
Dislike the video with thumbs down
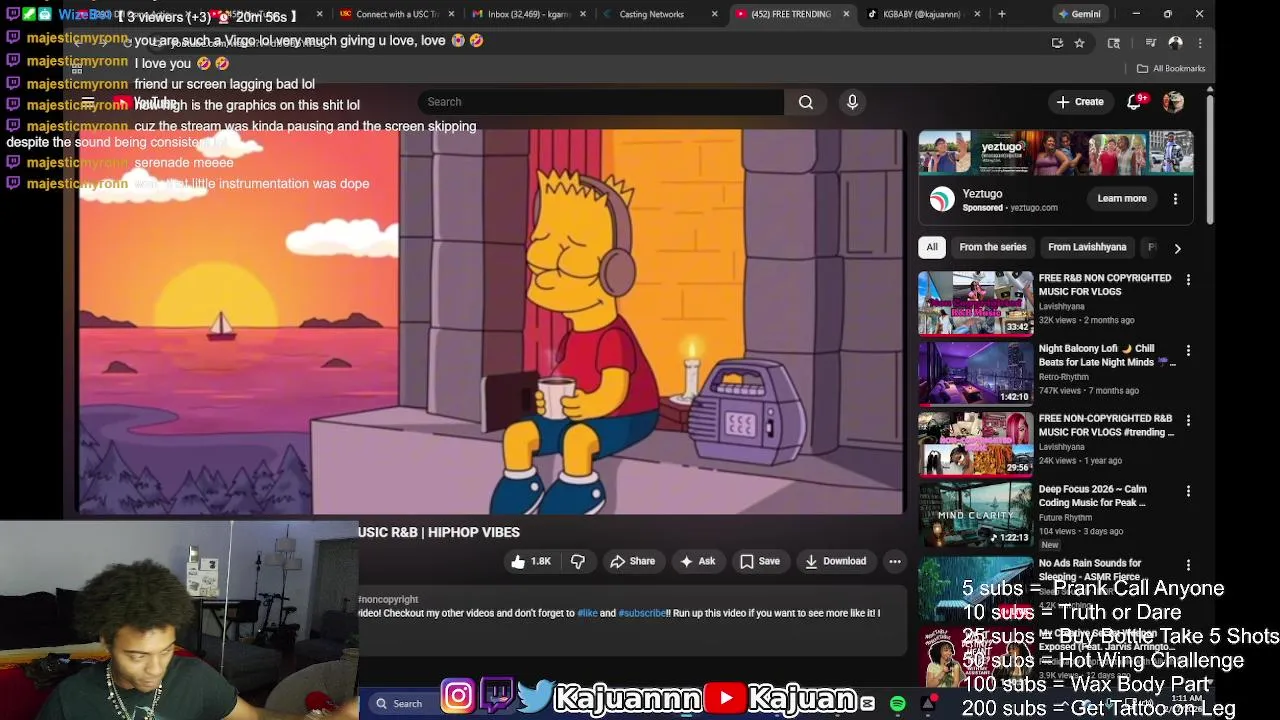(578, 562)
